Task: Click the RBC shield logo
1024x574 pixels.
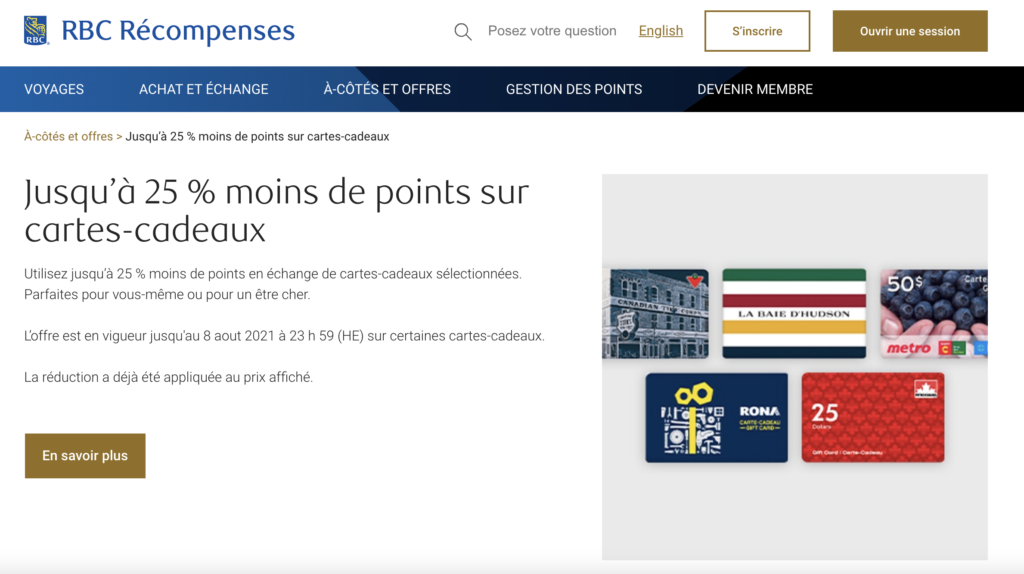Action: (36, 31)
